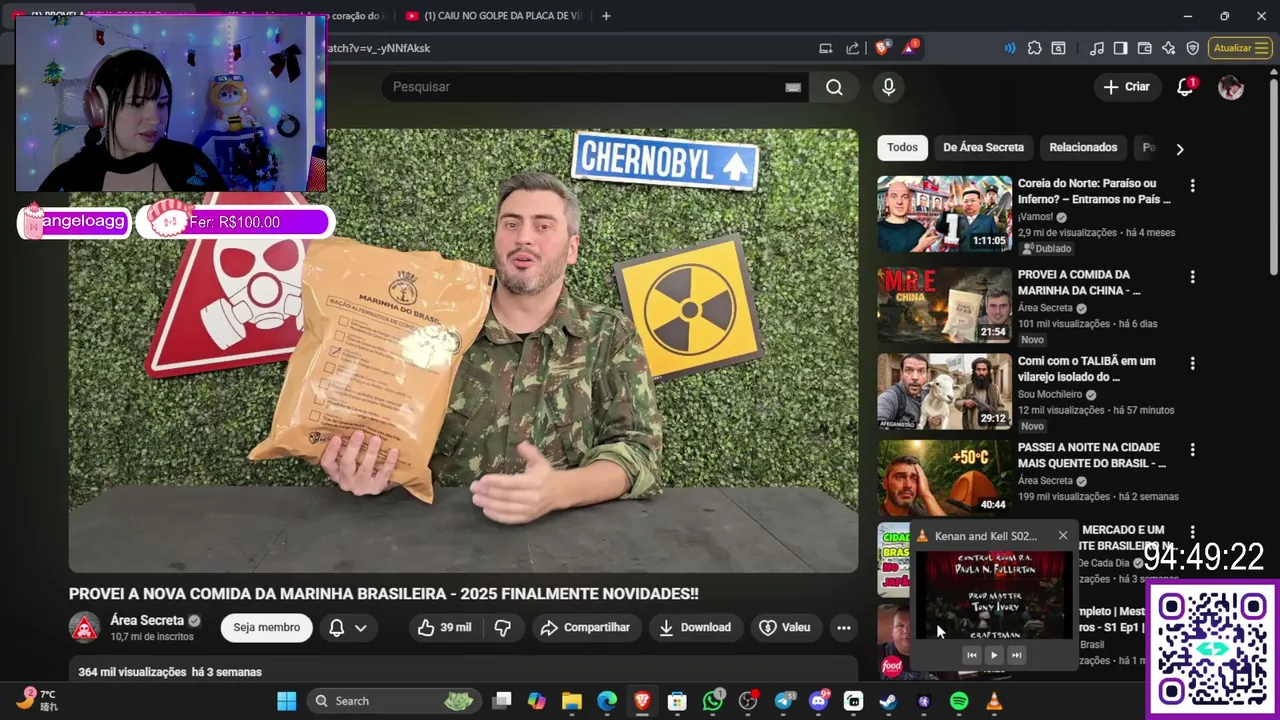Image resolution: width=1280 pixels, height=720 pixels.
Task: Open the M.R.E China video thumbnail
Action: pyautogui.click(x=945, y=305)
